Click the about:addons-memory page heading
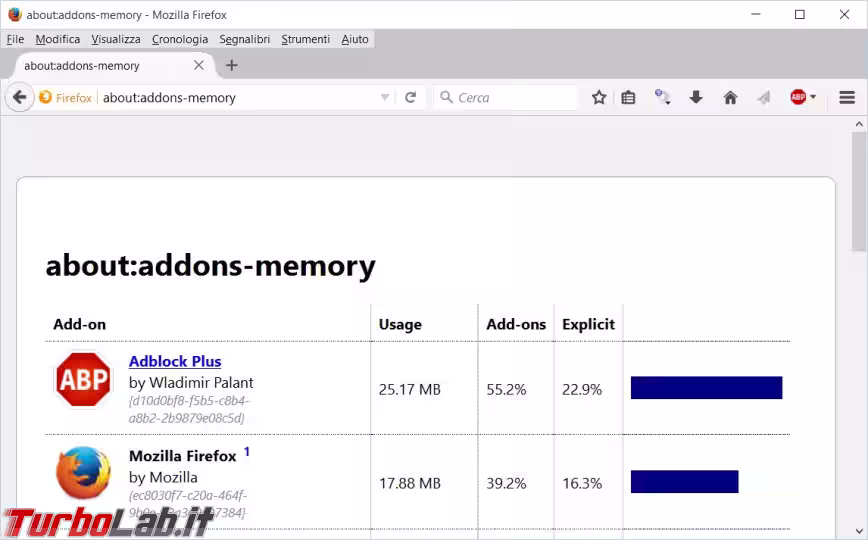The image size is (868, 540). coord(210,265)
